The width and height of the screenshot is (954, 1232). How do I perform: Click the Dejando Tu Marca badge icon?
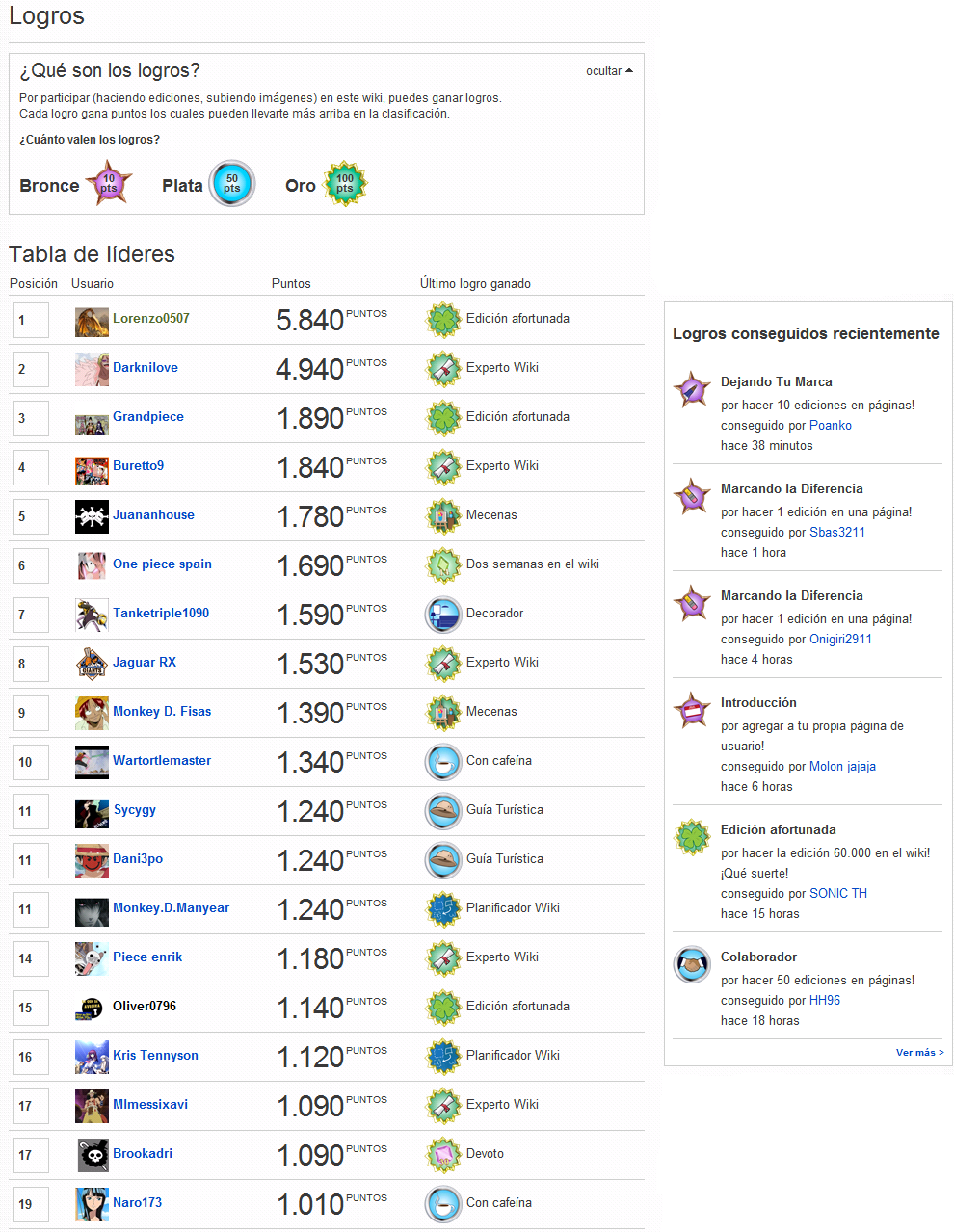coord(692,389)
